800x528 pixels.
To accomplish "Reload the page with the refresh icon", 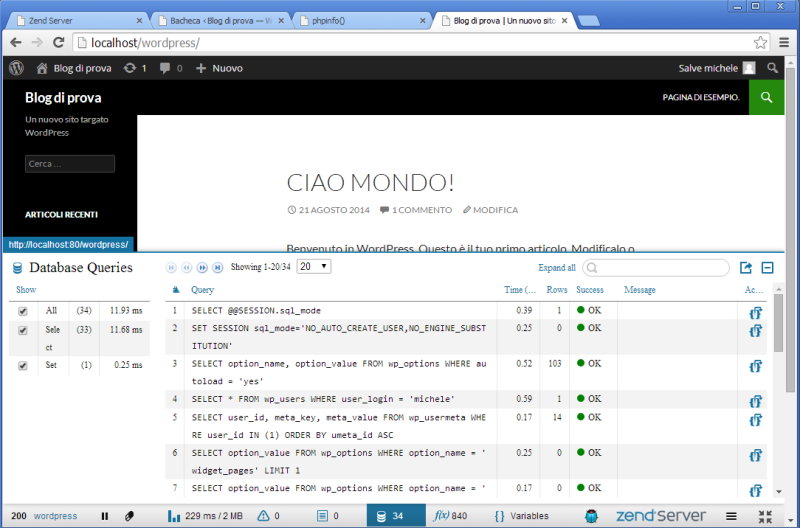I will click(59, 42).
